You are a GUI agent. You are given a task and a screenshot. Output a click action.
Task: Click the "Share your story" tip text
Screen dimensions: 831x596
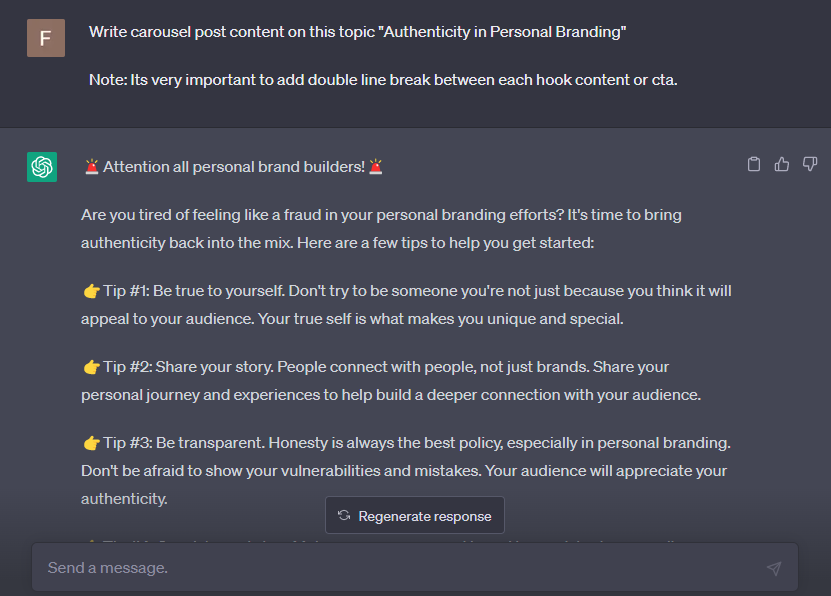391,381
